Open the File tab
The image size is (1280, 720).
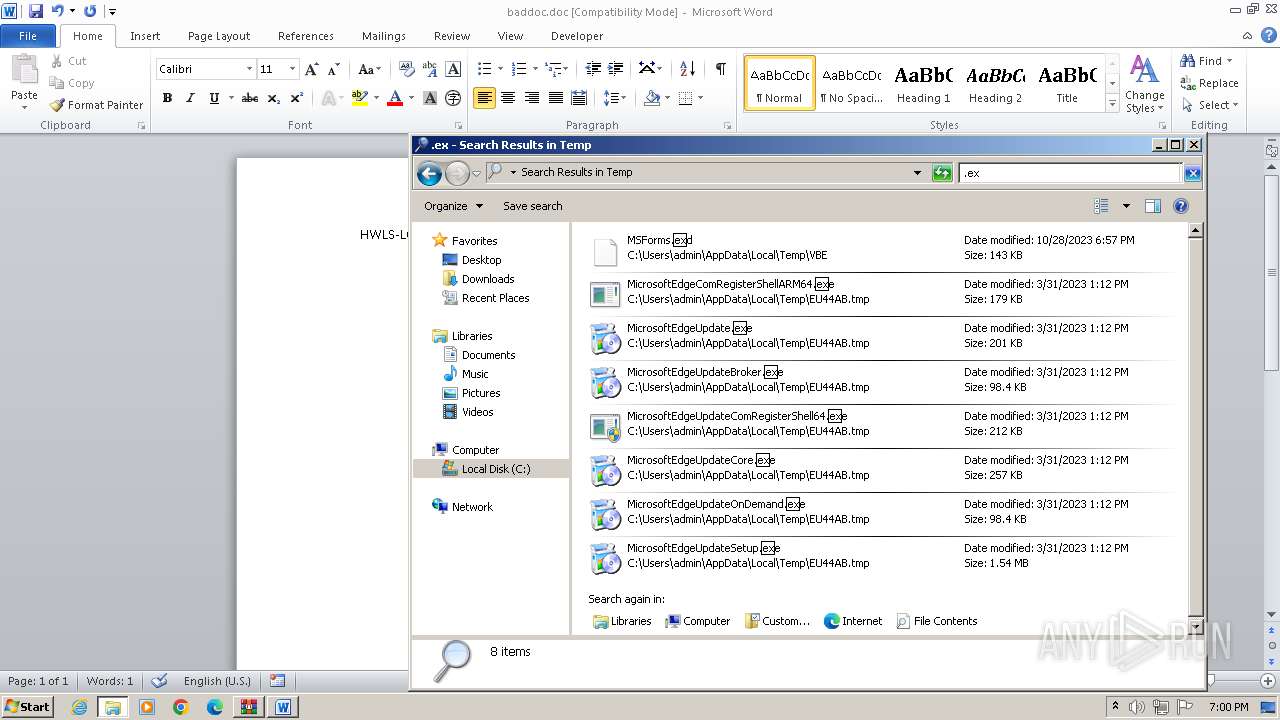tap(28, 36)
